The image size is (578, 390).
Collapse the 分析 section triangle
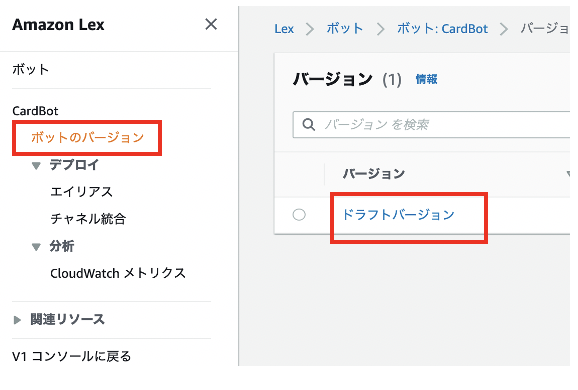pyautogui.click(x=36, y=247)
